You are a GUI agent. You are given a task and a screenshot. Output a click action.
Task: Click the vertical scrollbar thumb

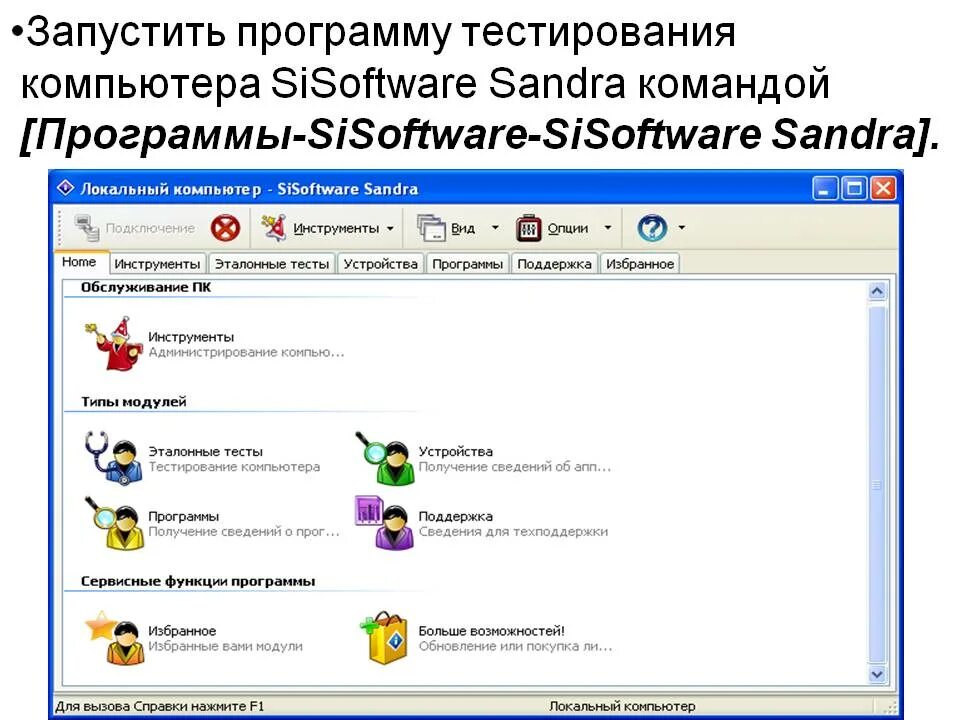tap(877, 485)
